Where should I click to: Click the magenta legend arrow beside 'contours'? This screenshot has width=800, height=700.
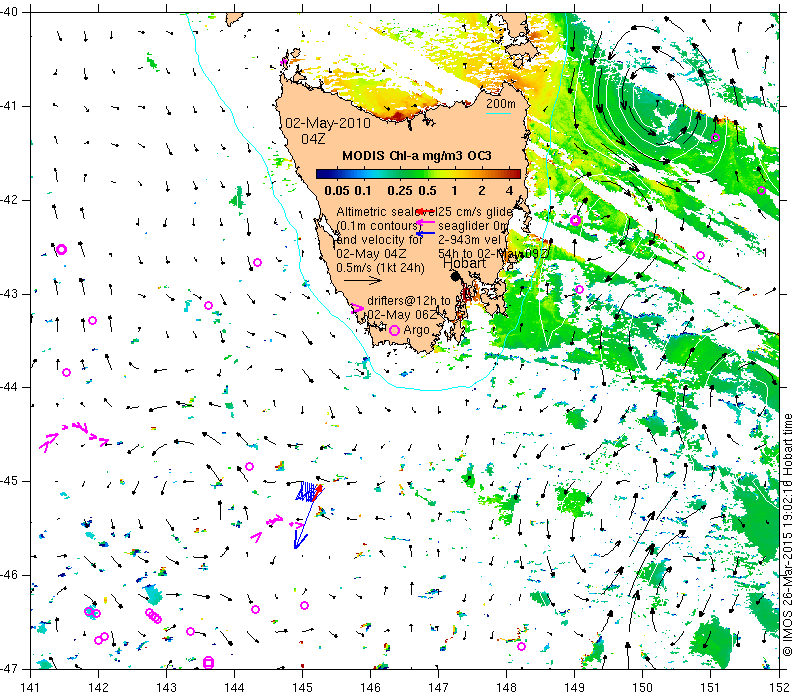pos(426,222)
